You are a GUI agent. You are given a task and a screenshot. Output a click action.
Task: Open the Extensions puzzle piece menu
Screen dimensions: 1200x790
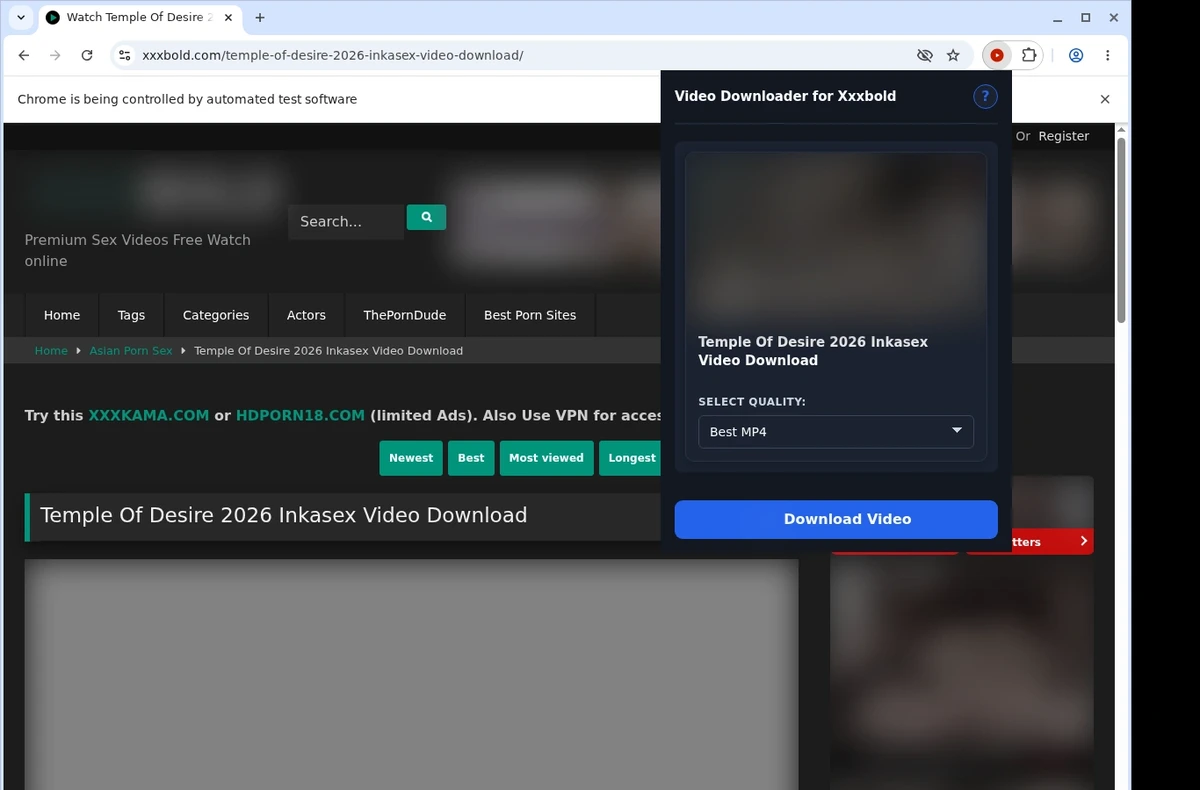click(1028, 55)
